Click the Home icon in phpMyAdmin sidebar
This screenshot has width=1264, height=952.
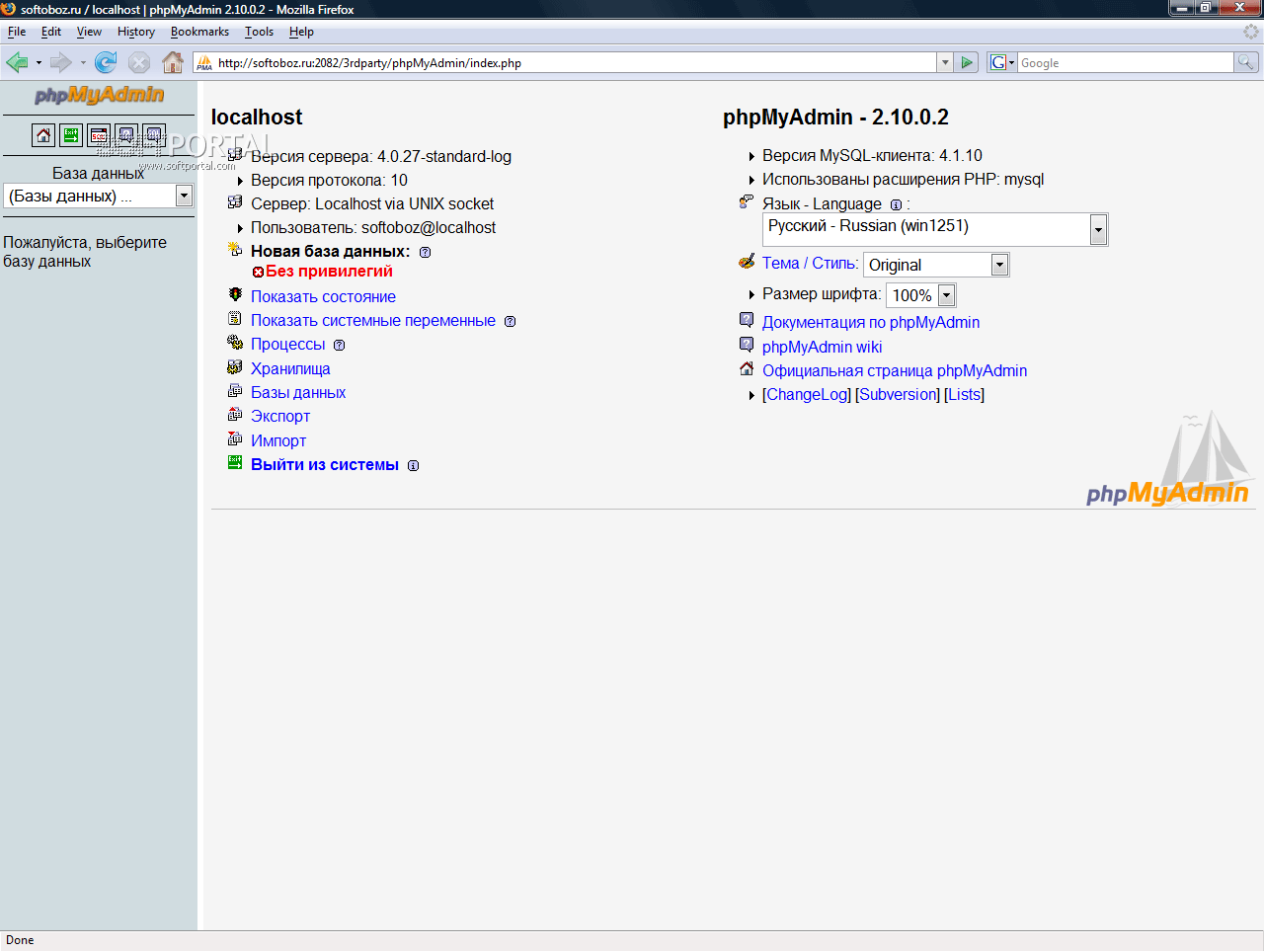click(43, 135)
